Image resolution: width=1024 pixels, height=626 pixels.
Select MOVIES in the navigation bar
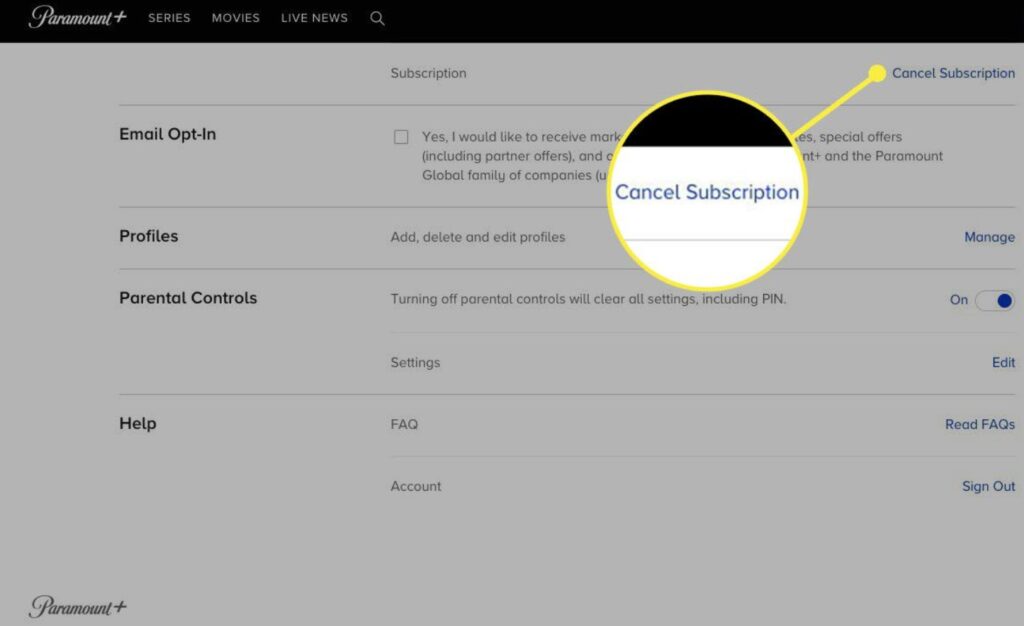click(234, 18)
